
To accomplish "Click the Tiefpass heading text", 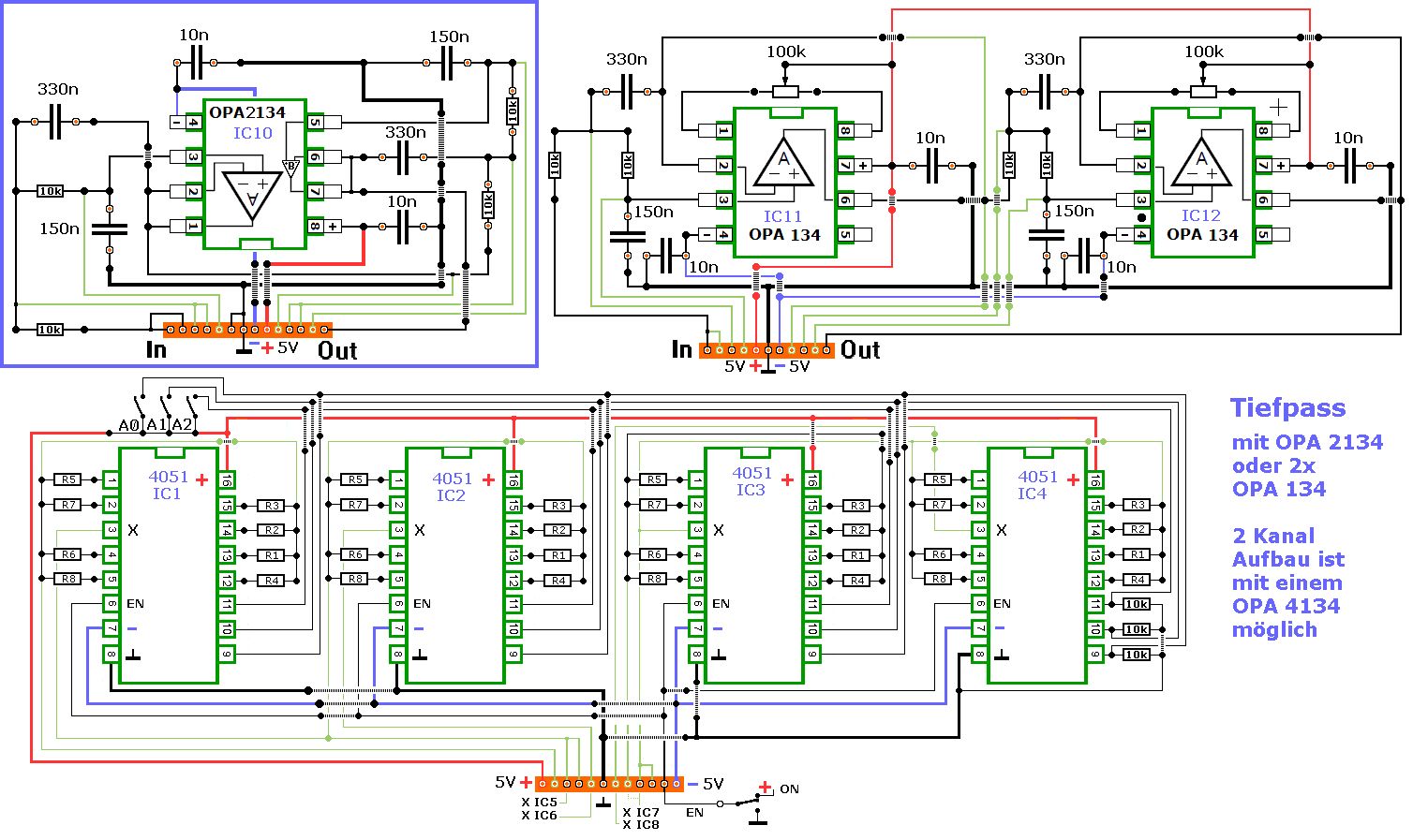I will pyautogui.click(x=1287, y=408).
